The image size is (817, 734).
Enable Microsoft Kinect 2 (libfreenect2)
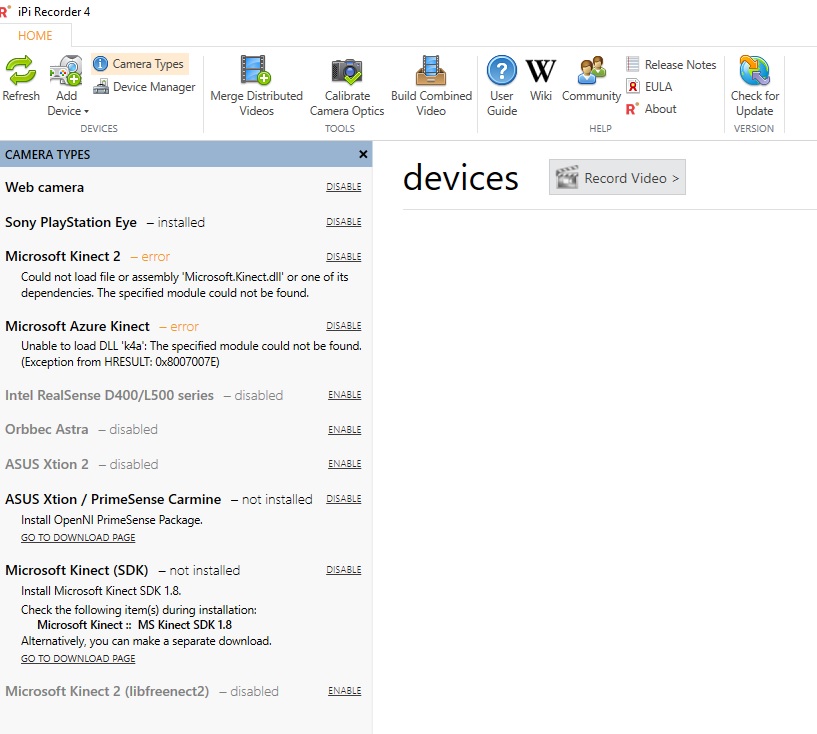tap(344, 691)
